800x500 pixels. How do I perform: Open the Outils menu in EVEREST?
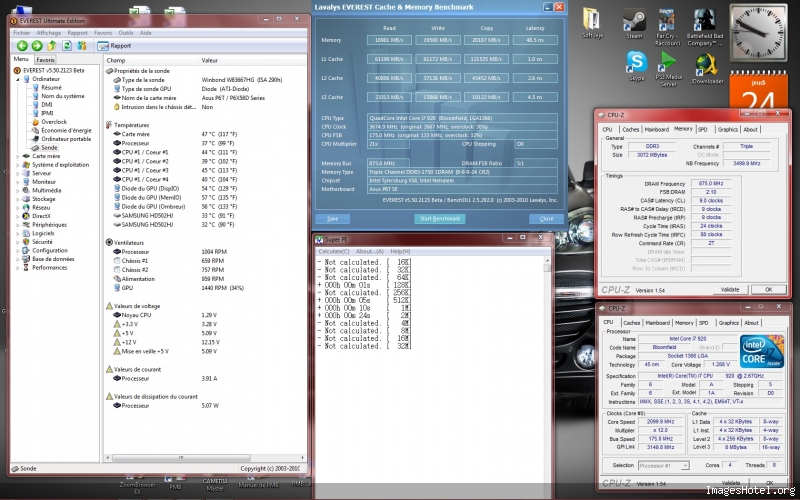126,33
